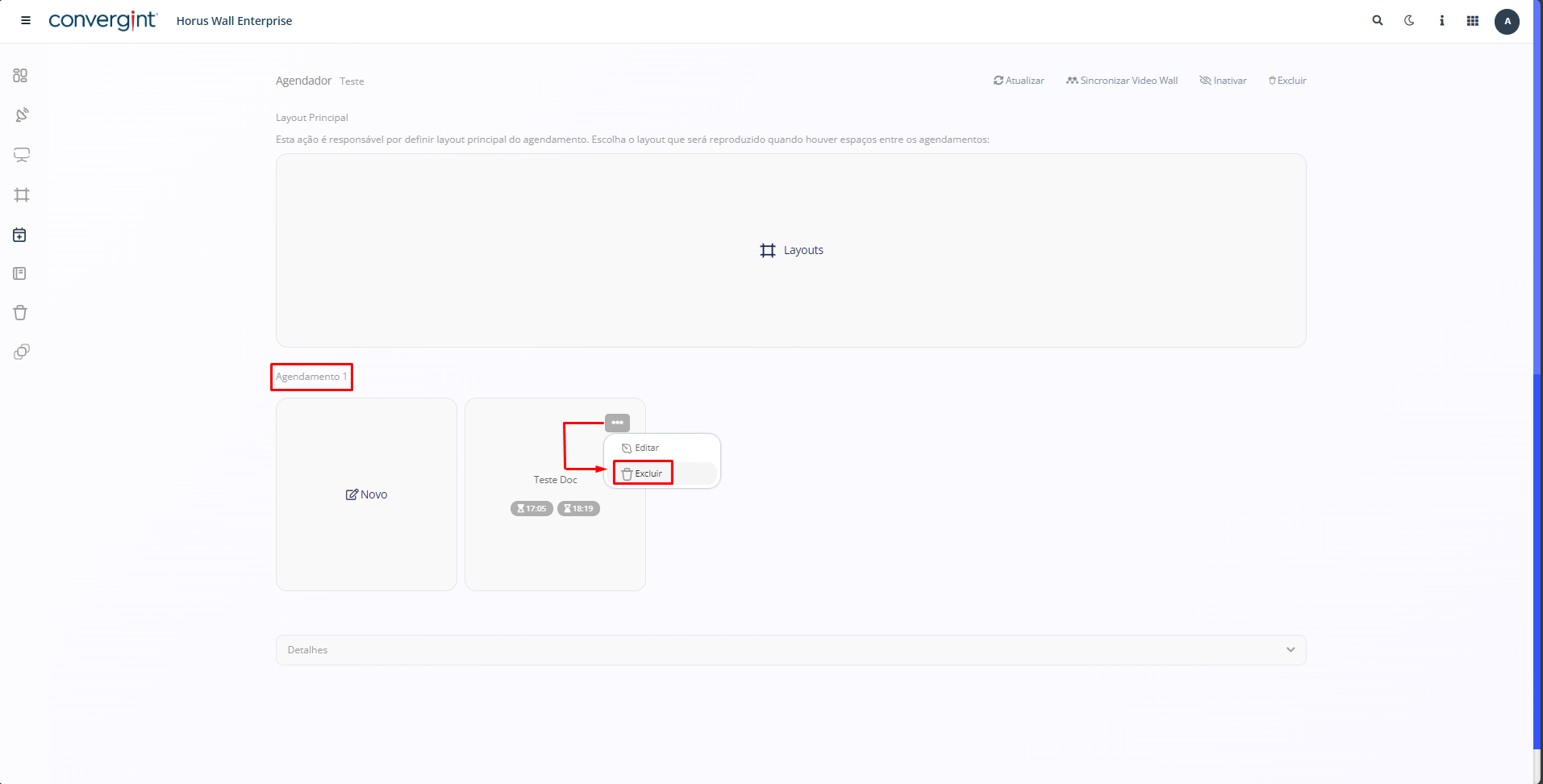Open the monitor icon in sidebar
The width and height of the screenshot is (1543, 784).
point(22,155)
